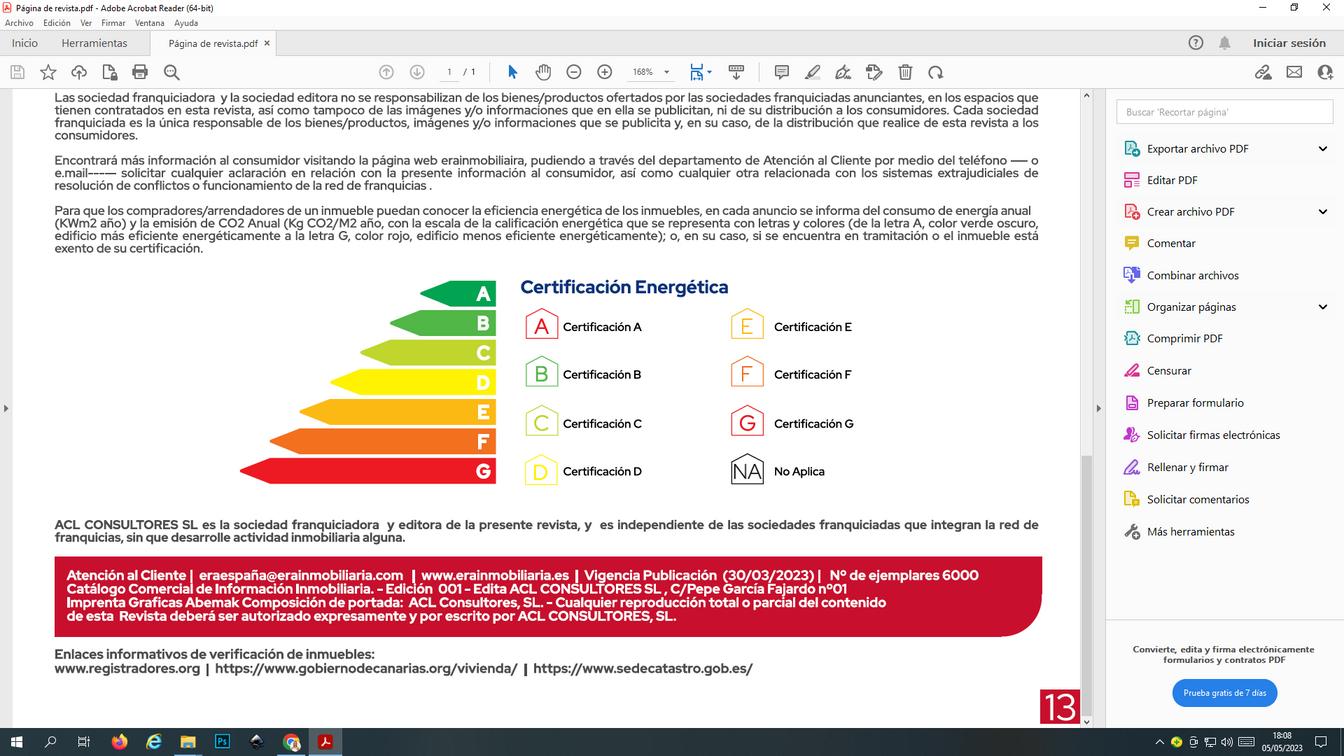Open File Explorer from the taskbar
The width and height of the screenshot is (1344, 756).
point(188,742)
